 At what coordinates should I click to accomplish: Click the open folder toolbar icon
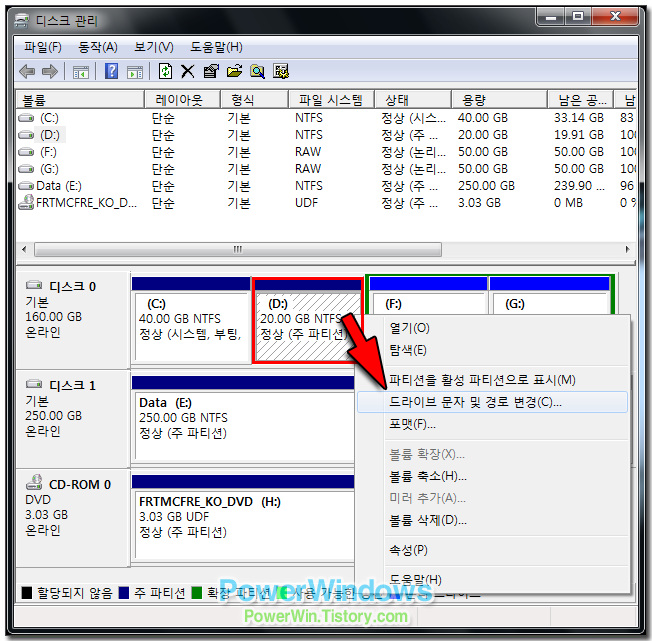235,71
